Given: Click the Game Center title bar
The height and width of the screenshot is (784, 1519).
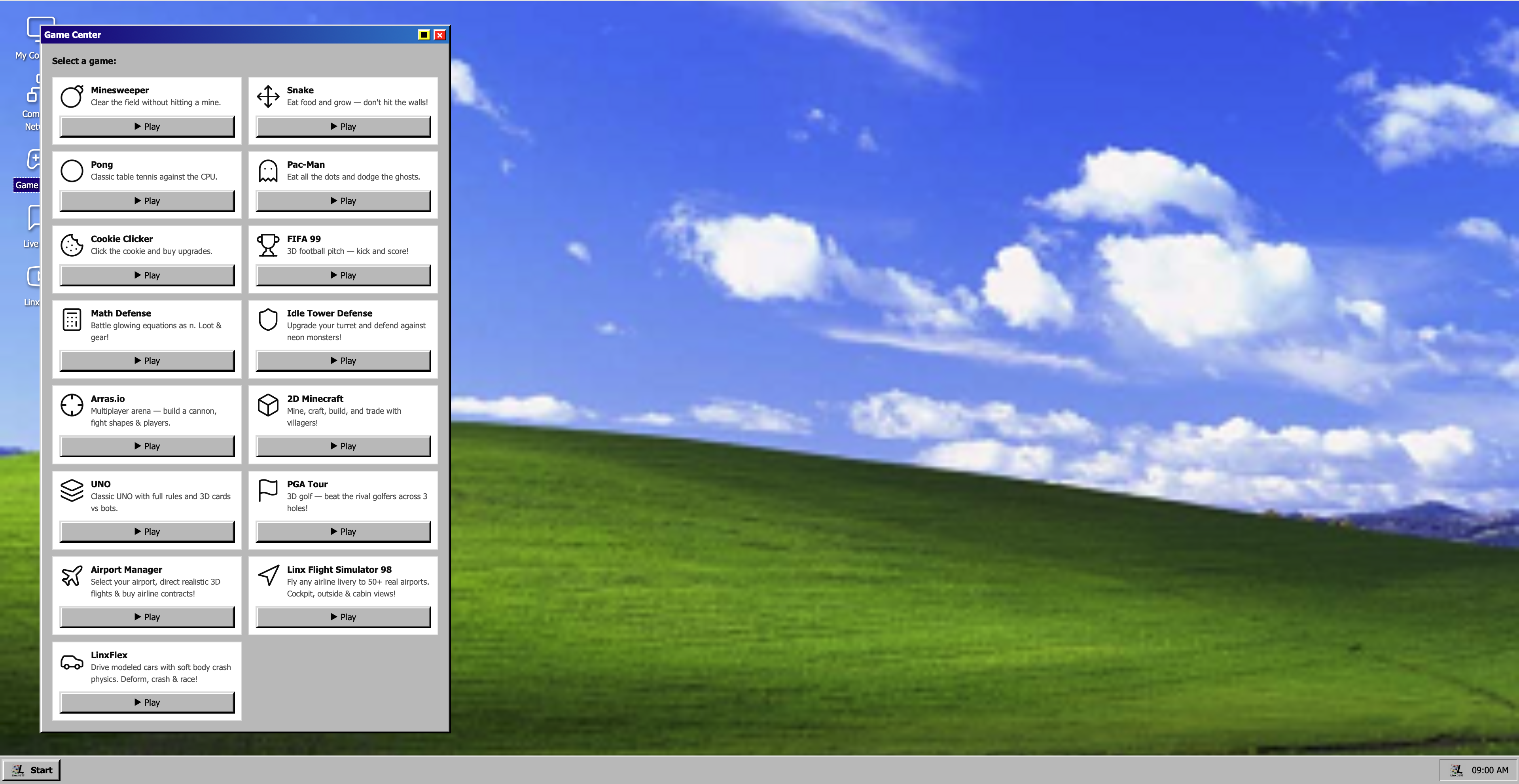Looking at the screenshot, I should click(245, 35).
